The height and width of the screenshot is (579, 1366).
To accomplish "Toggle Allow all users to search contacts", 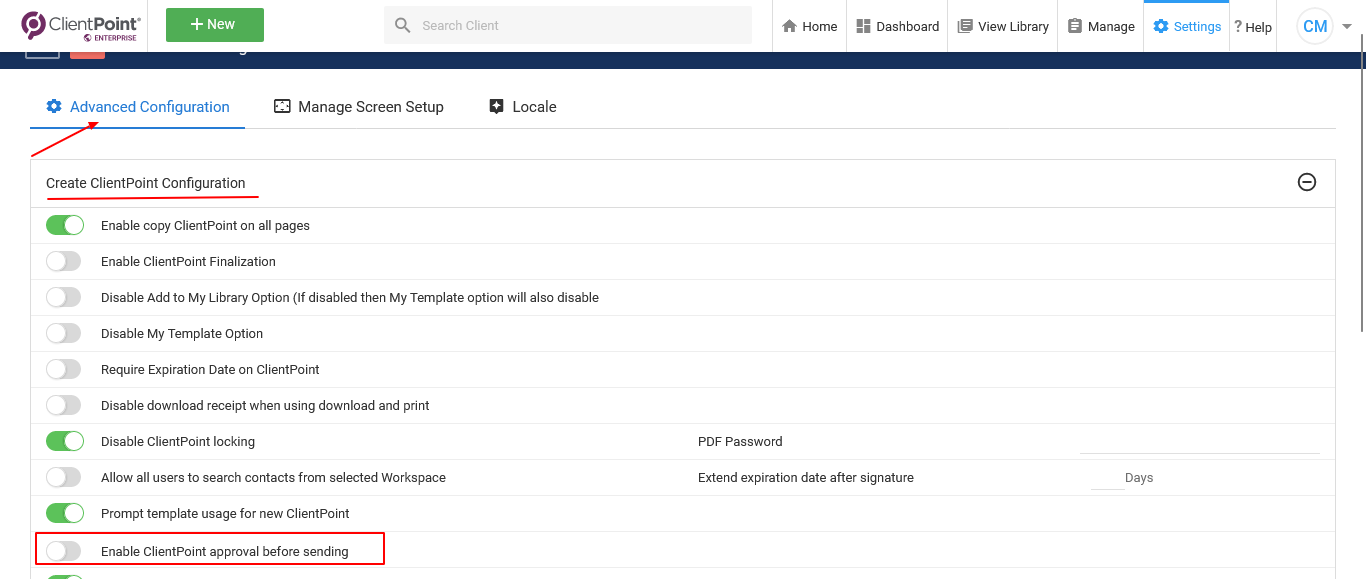I will 63,477.
